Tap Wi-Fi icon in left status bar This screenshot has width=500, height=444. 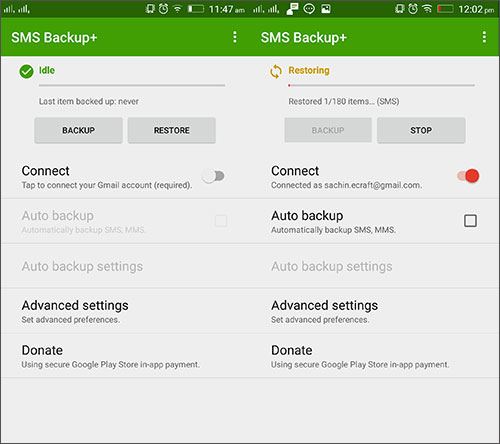178,9
